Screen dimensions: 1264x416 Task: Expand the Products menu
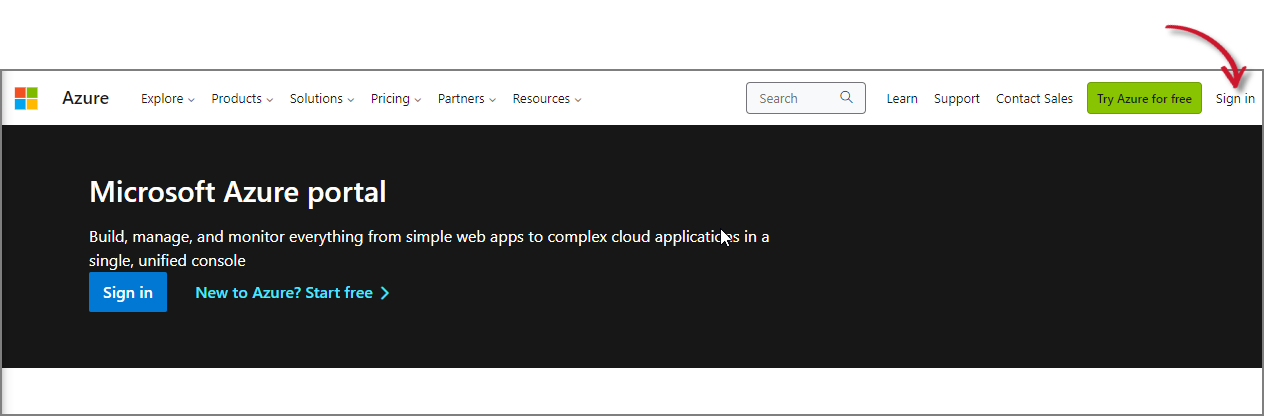[x=243, y=98]
